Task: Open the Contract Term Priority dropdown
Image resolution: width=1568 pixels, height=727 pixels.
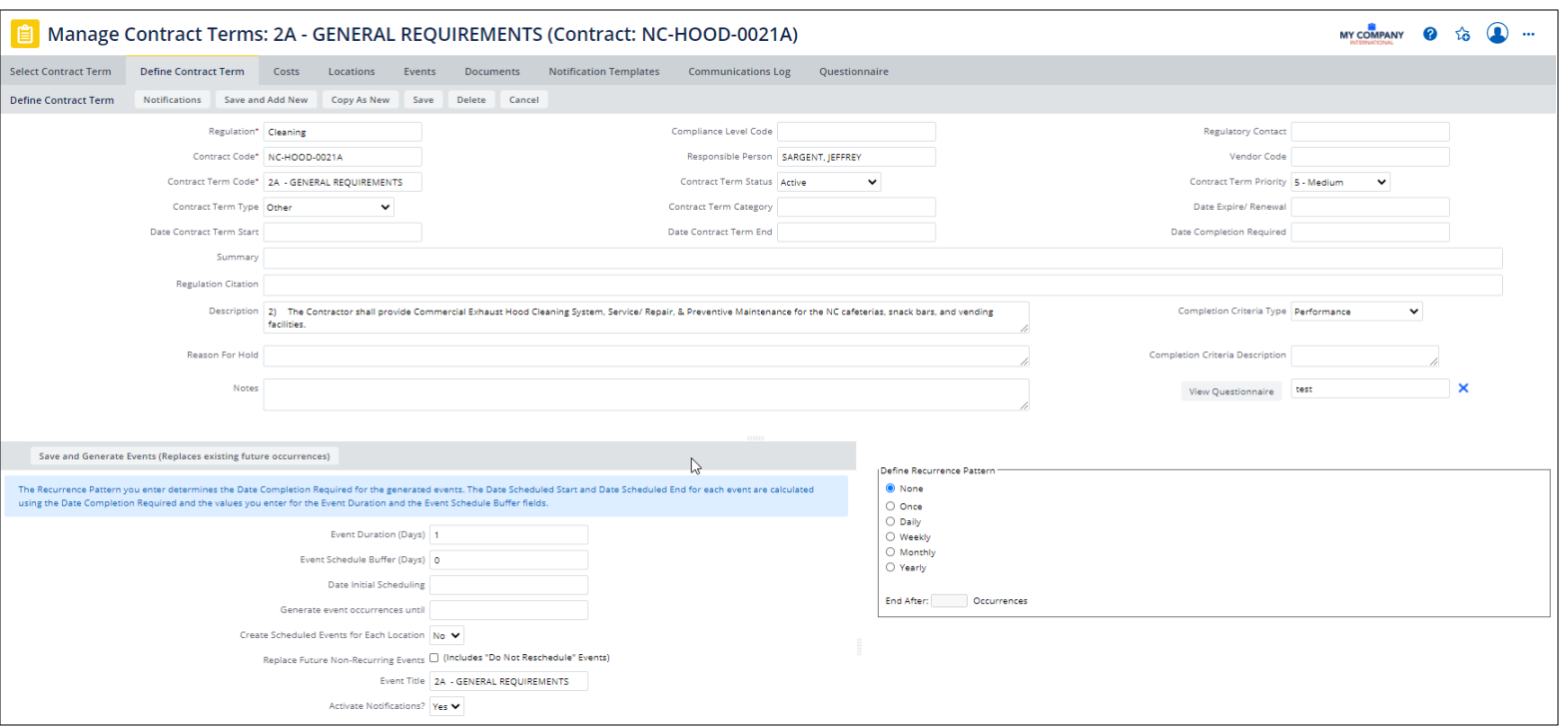Action: point(1340,182)
